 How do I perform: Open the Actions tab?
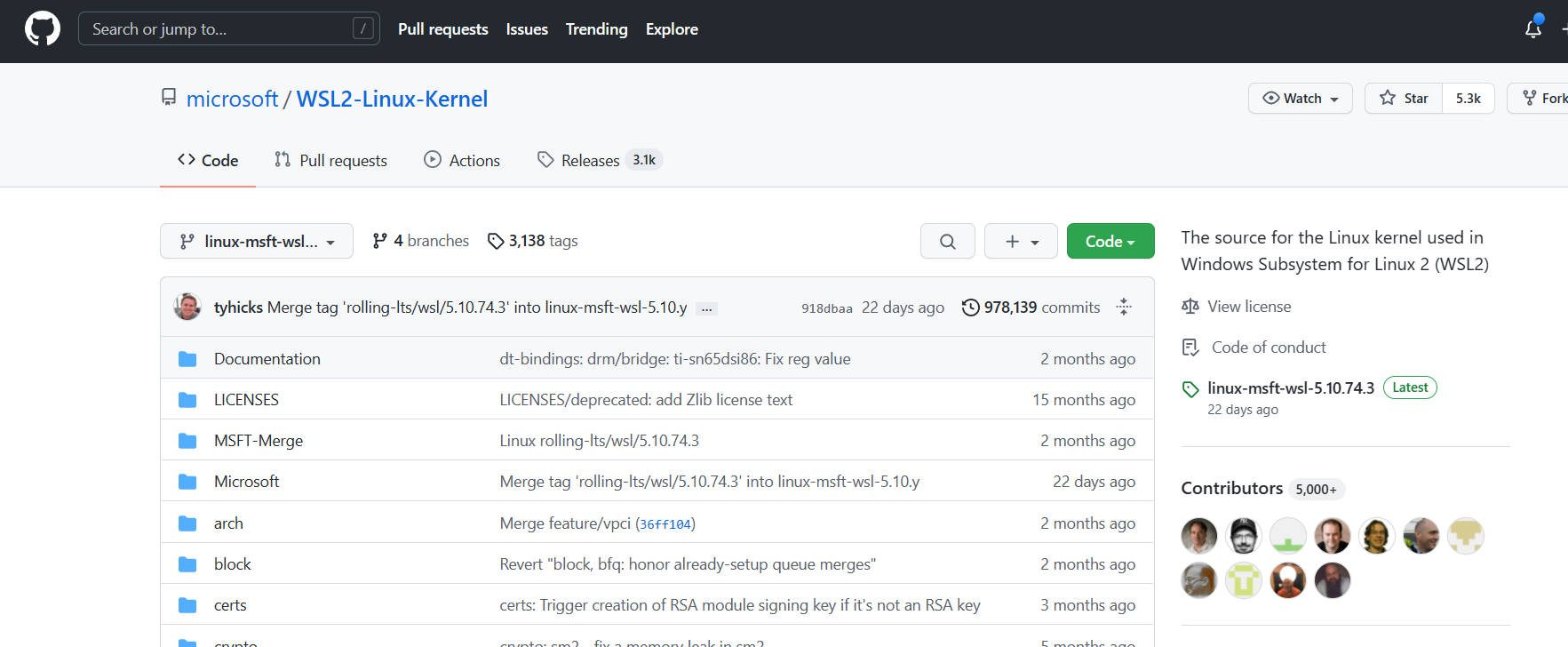pyautogui.click(x=462, y=160)
